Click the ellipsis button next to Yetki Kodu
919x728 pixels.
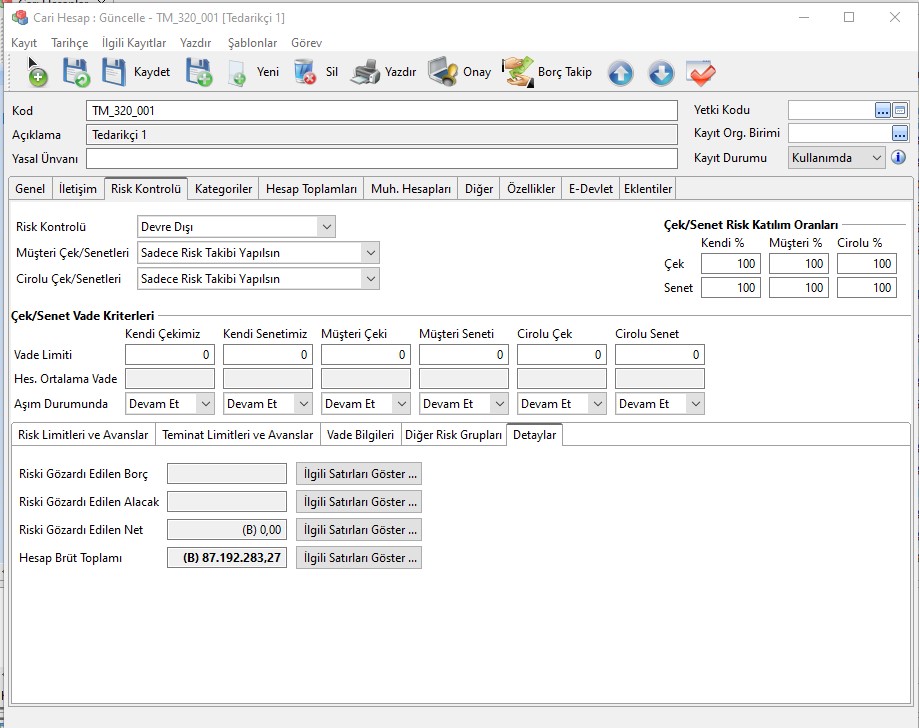point(883,110)
